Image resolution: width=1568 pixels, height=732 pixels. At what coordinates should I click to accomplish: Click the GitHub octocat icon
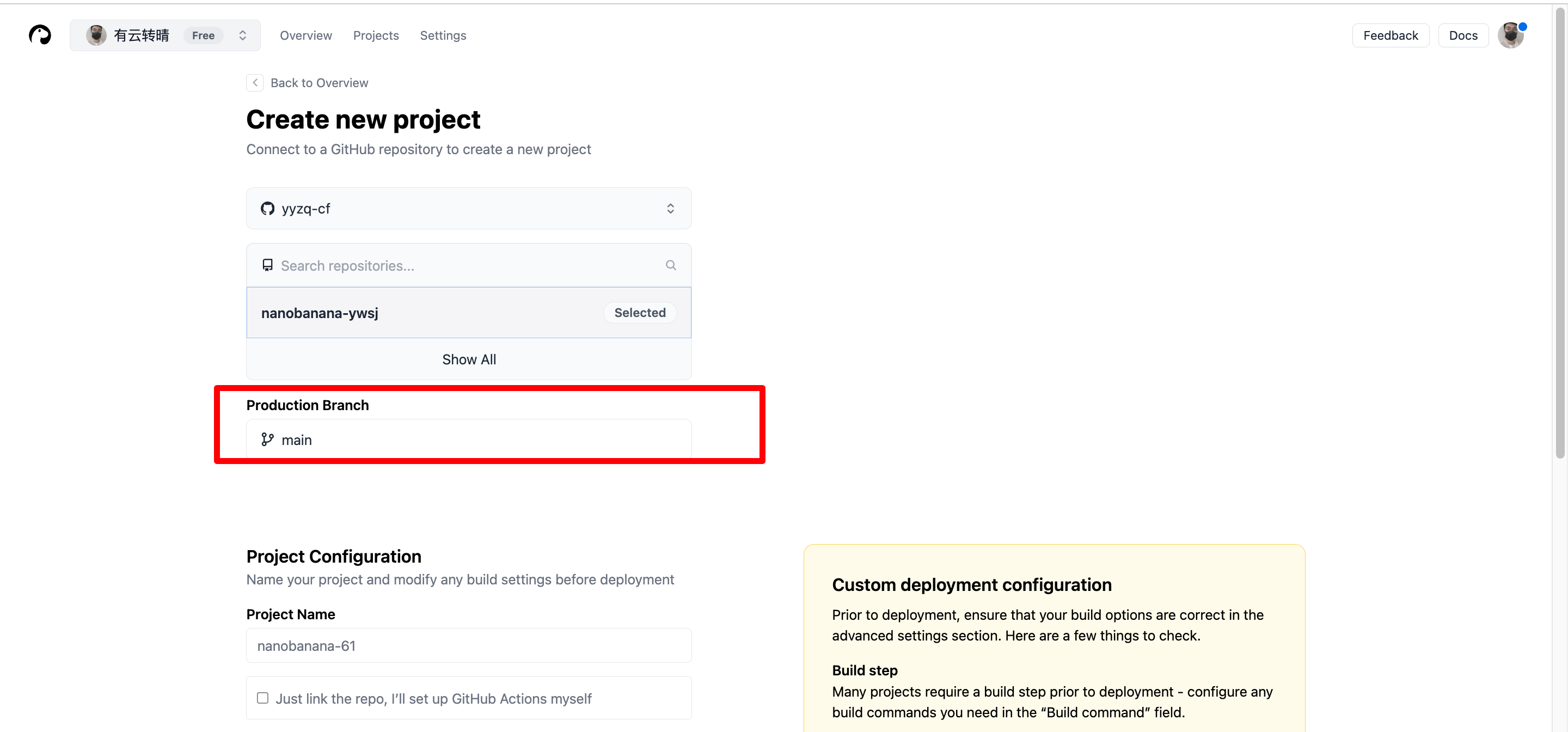(x=267, y=208)
